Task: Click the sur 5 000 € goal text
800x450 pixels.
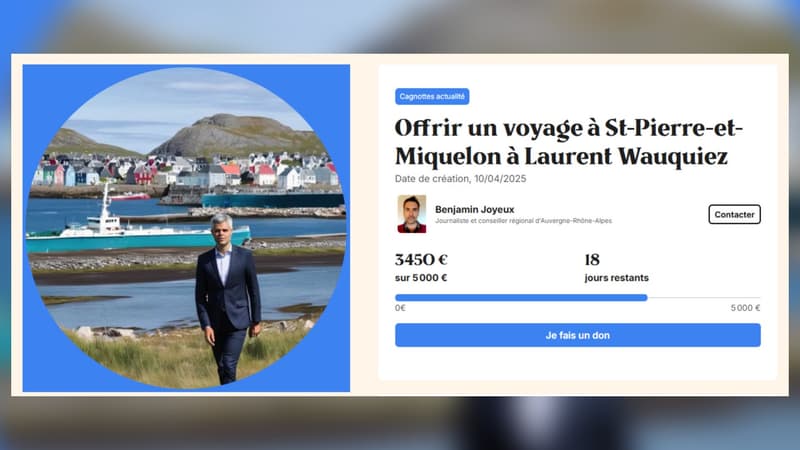Action: pyautogui.click(x=421, y=278)
